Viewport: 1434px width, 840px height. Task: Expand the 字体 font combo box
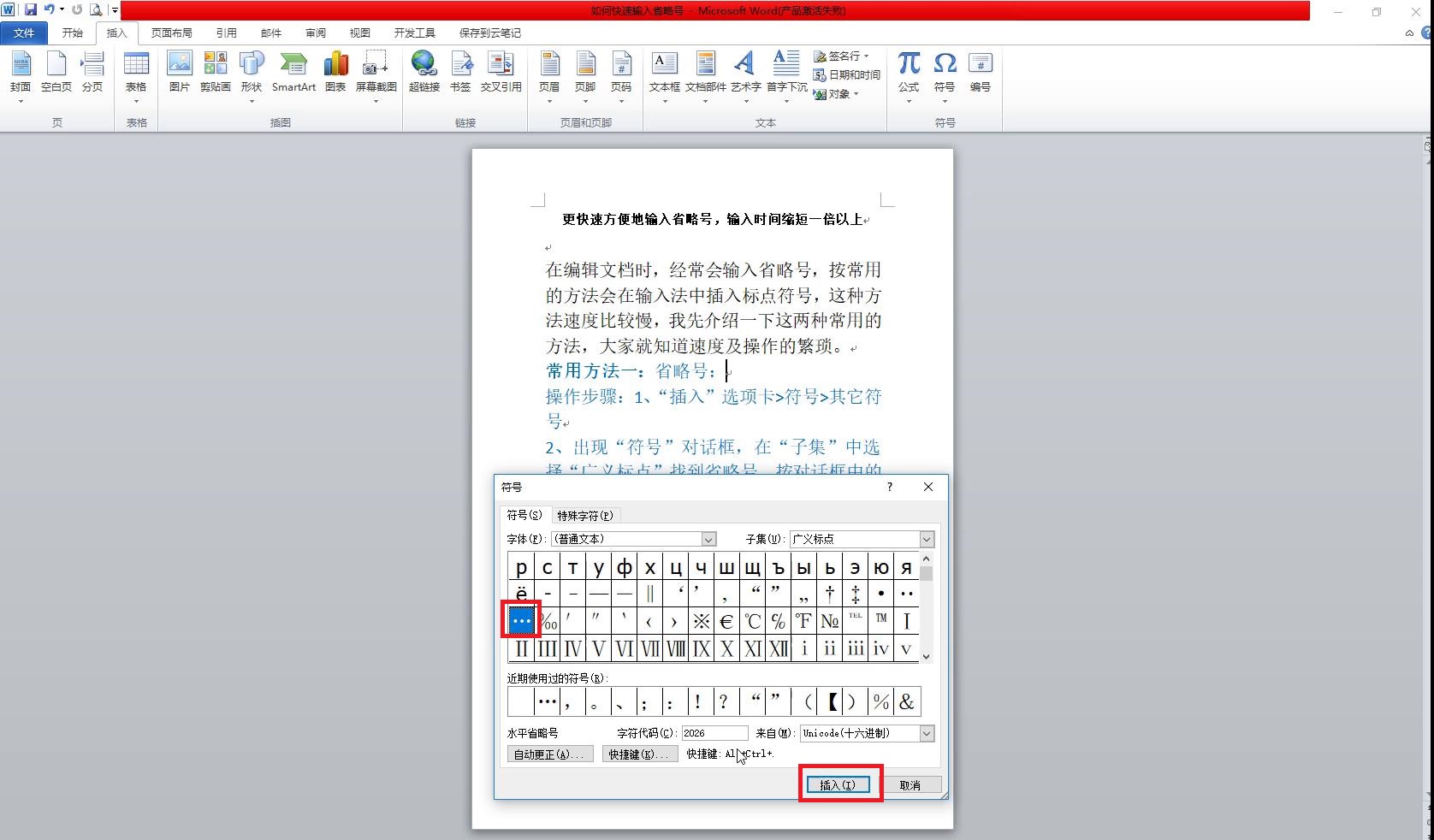click(708, 539)
